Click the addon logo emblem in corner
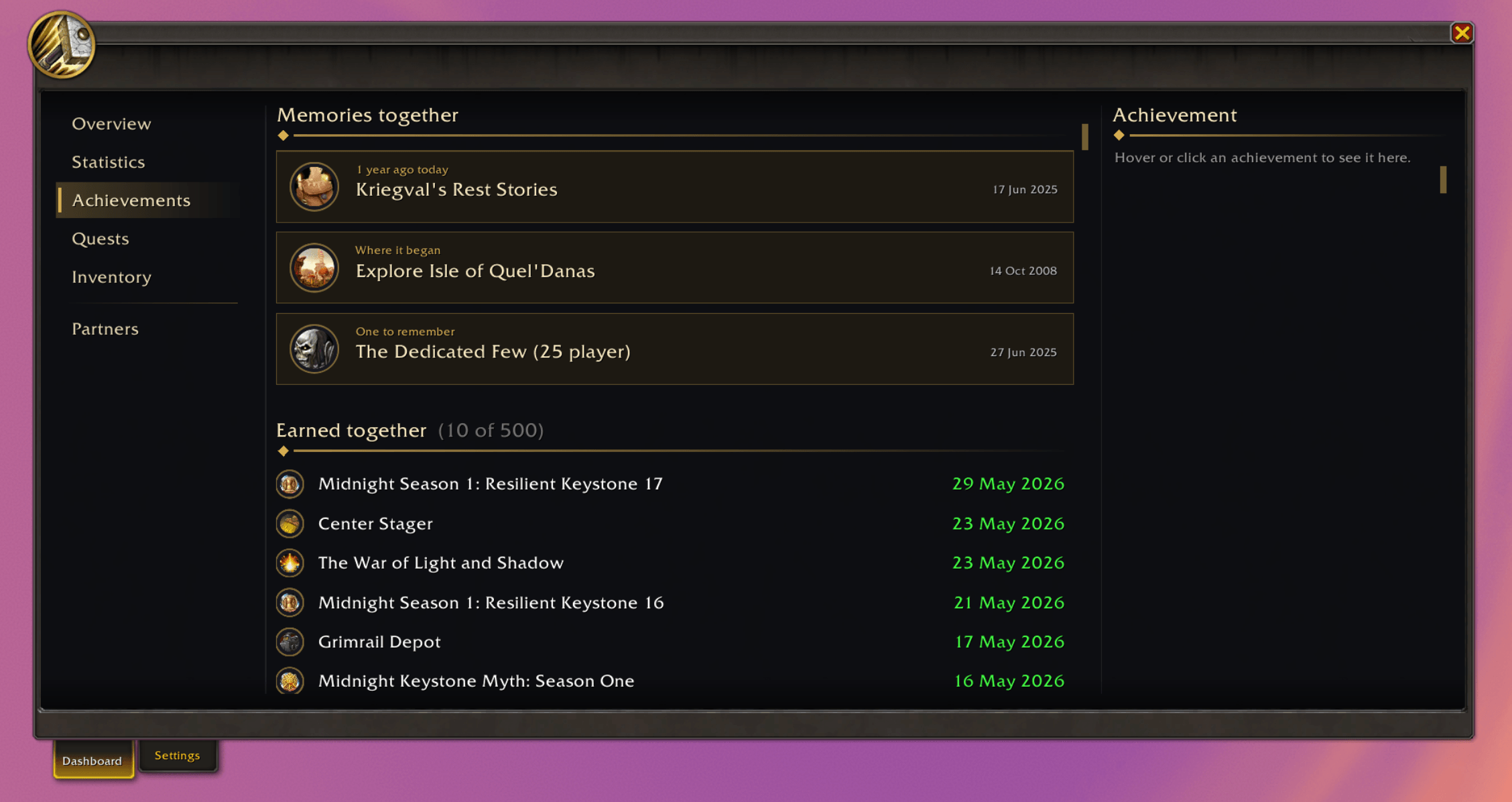Screen dimensions: 1512x802 pyautogui.click(x=61, y=45)
